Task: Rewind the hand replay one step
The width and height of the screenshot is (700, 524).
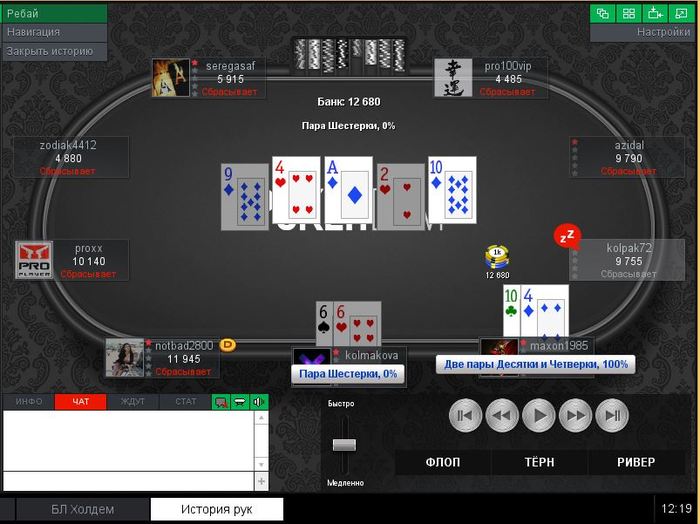Action: [x=502, y=416]
